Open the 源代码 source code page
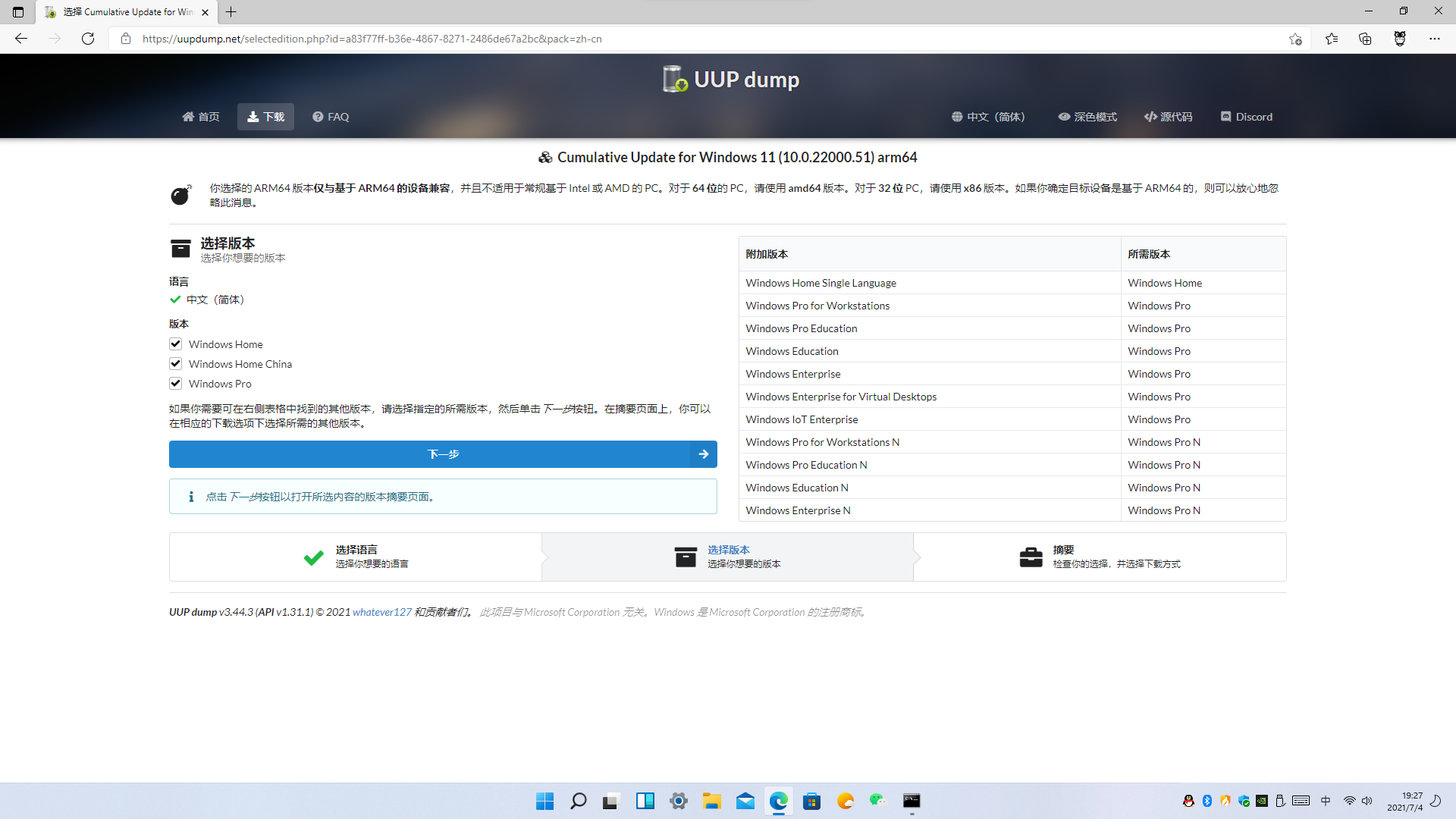Viewport: 1456px width, 819px height. pos(1168,117)
